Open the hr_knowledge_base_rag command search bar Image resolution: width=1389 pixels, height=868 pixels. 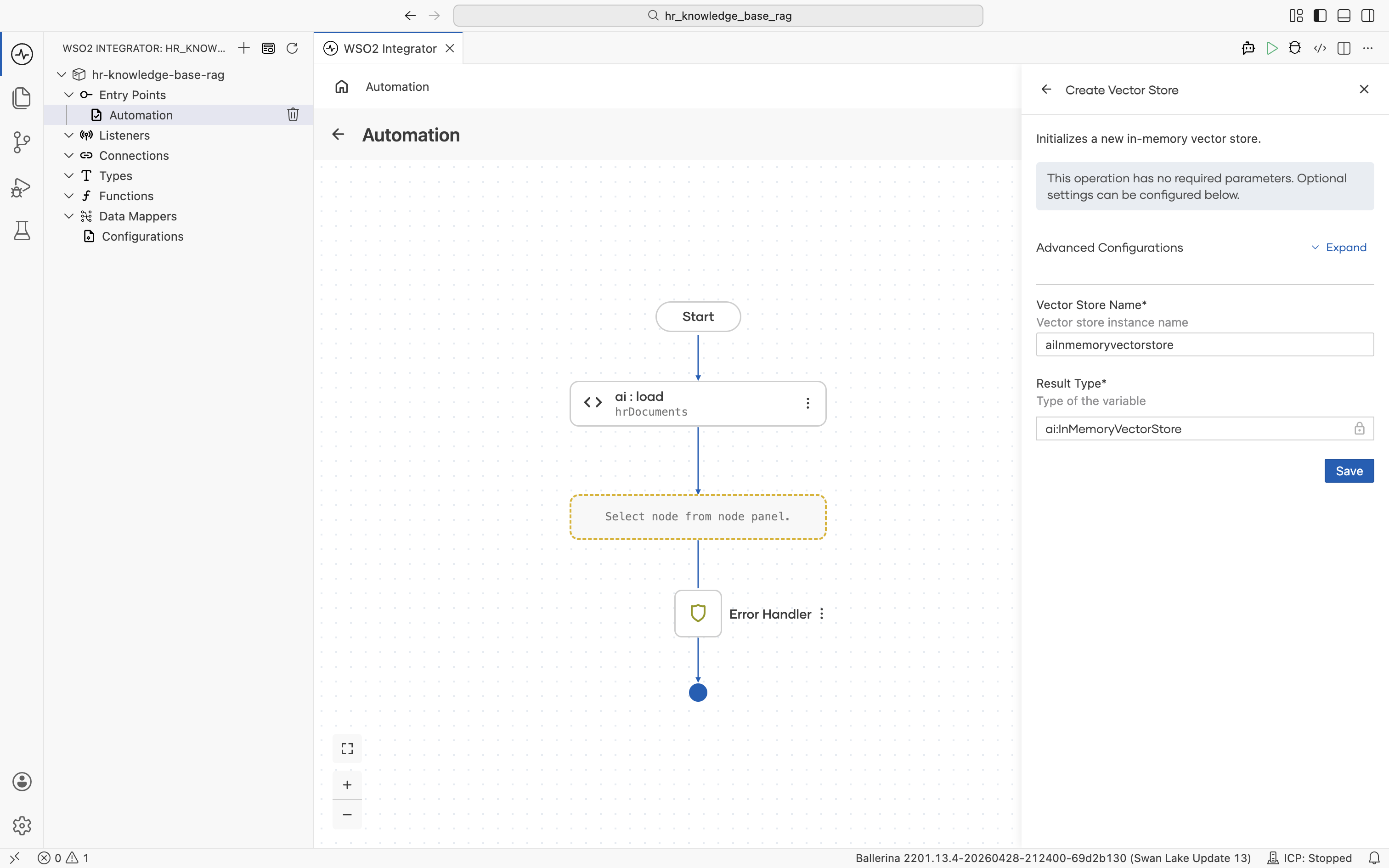point(718,16)
